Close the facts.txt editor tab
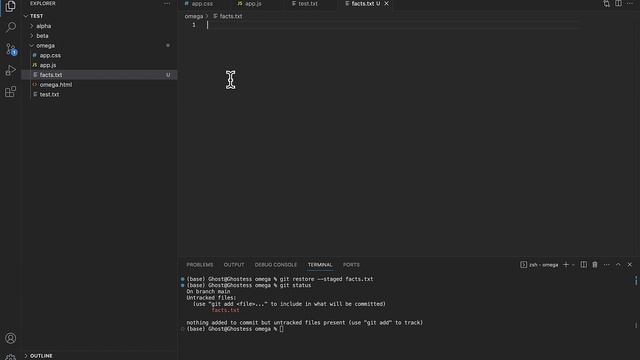The height and width of the screenshot is (360, 640). tap(386, 4)
